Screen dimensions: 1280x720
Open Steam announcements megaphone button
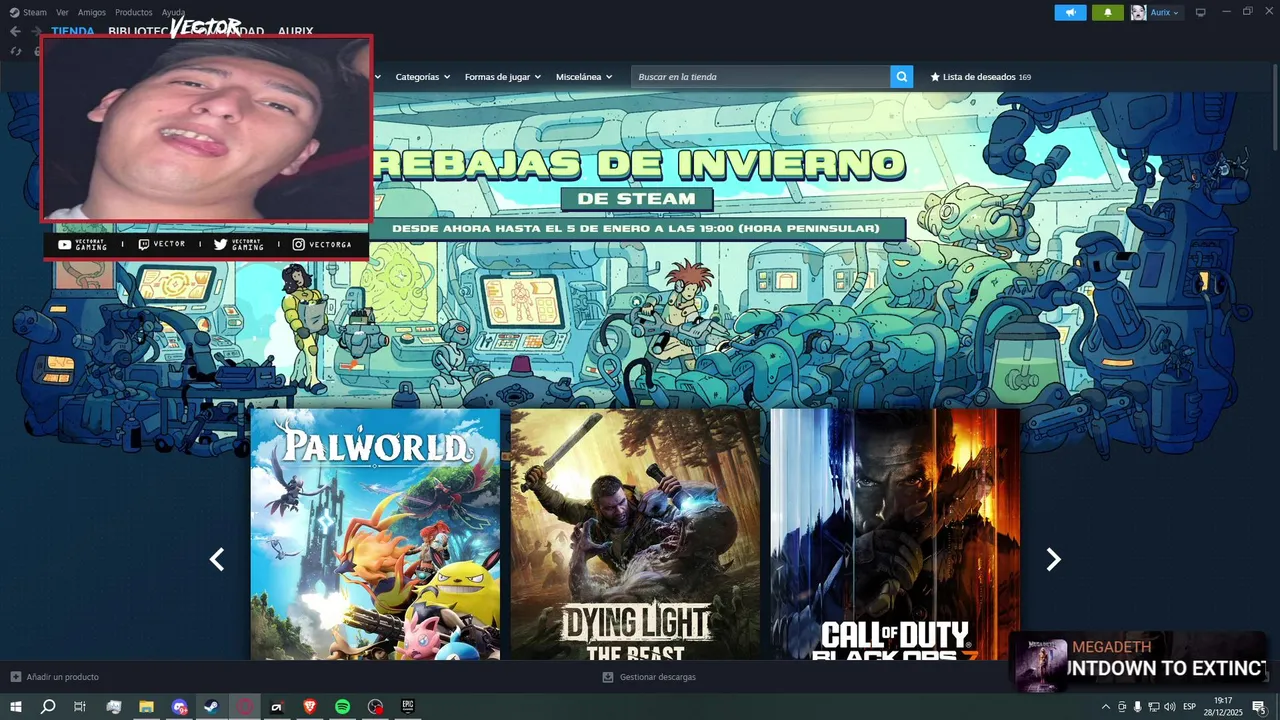coord(1070,13)
